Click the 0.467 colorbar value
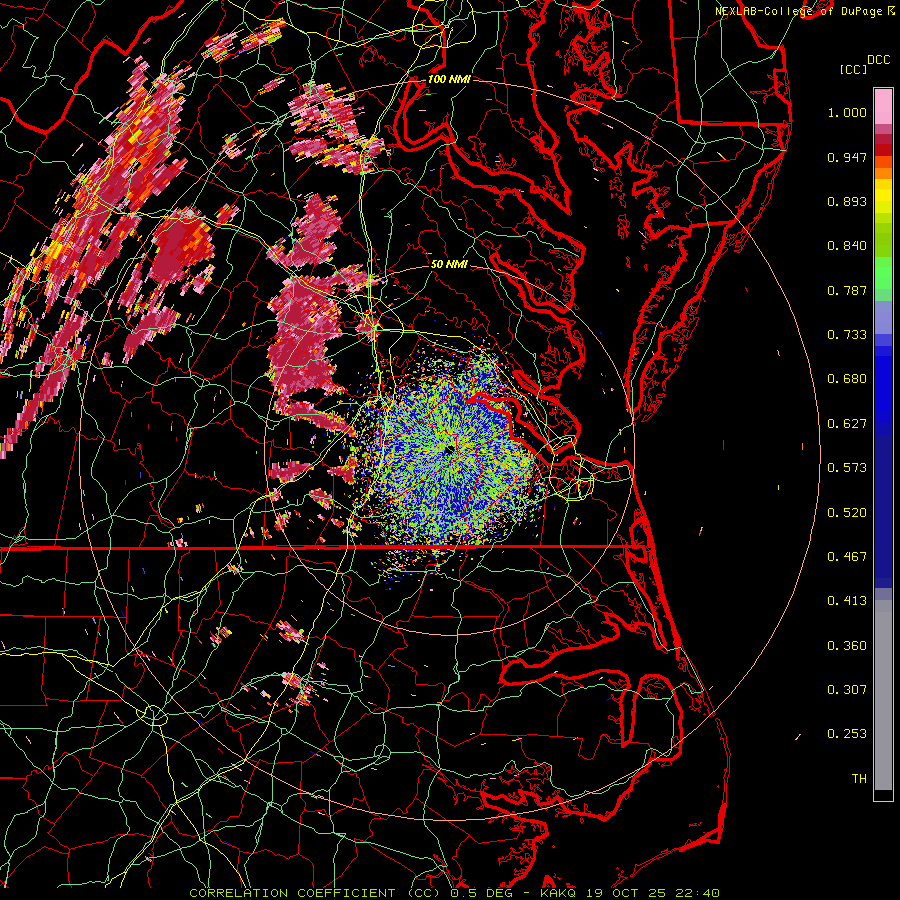Viewport: 900px width, 900px height. tap(847, 557)
